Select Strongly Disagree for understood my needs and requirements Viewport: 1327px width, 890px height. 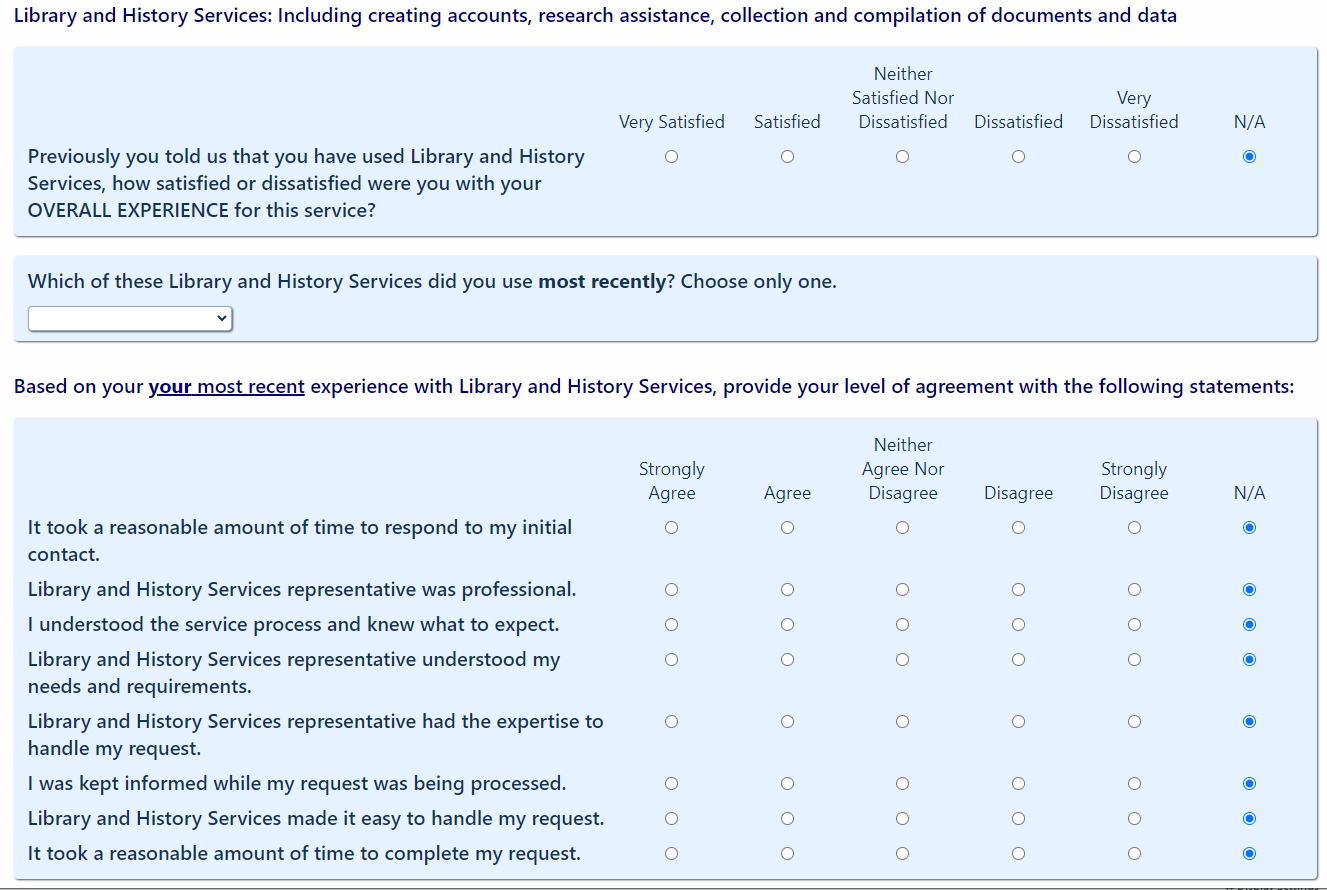[1134, 660]
